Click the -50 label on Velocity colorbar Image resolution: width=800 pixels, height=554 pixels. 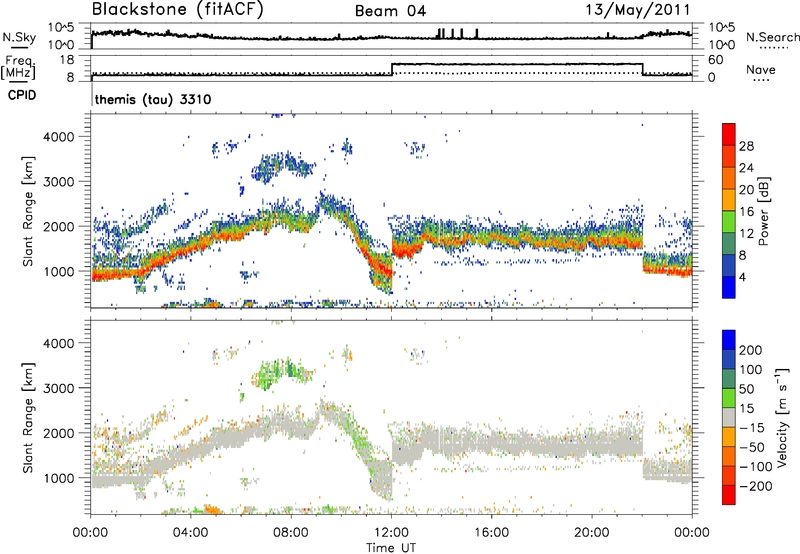tap(752, 447)
